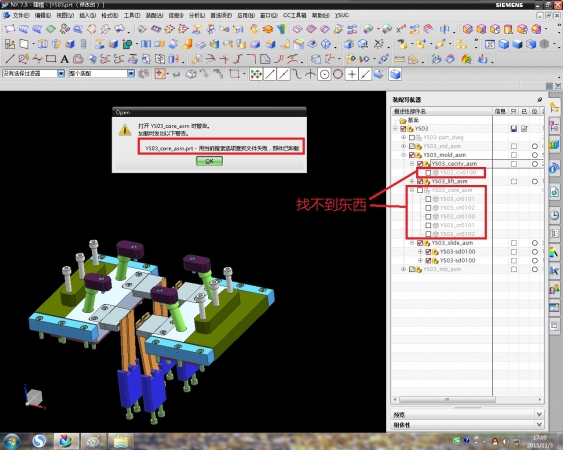Open the Paint palette taskbar icon
The width and height of the screenshot is (563, 450).
(x=93, y=441)
